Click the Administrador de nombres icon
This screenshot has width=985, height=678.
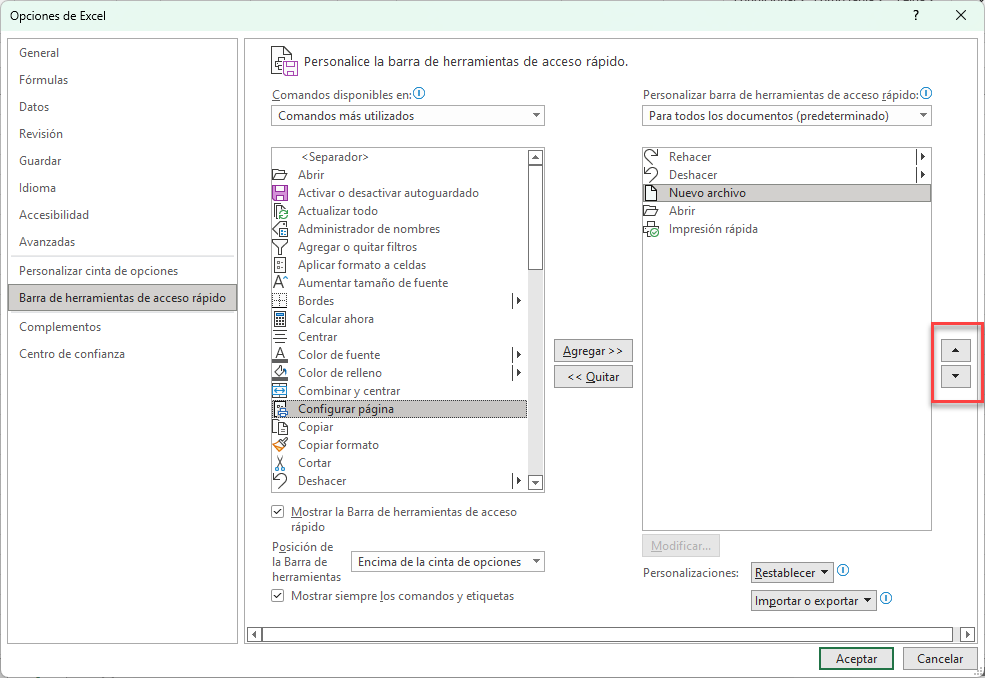tap(280, 229)
